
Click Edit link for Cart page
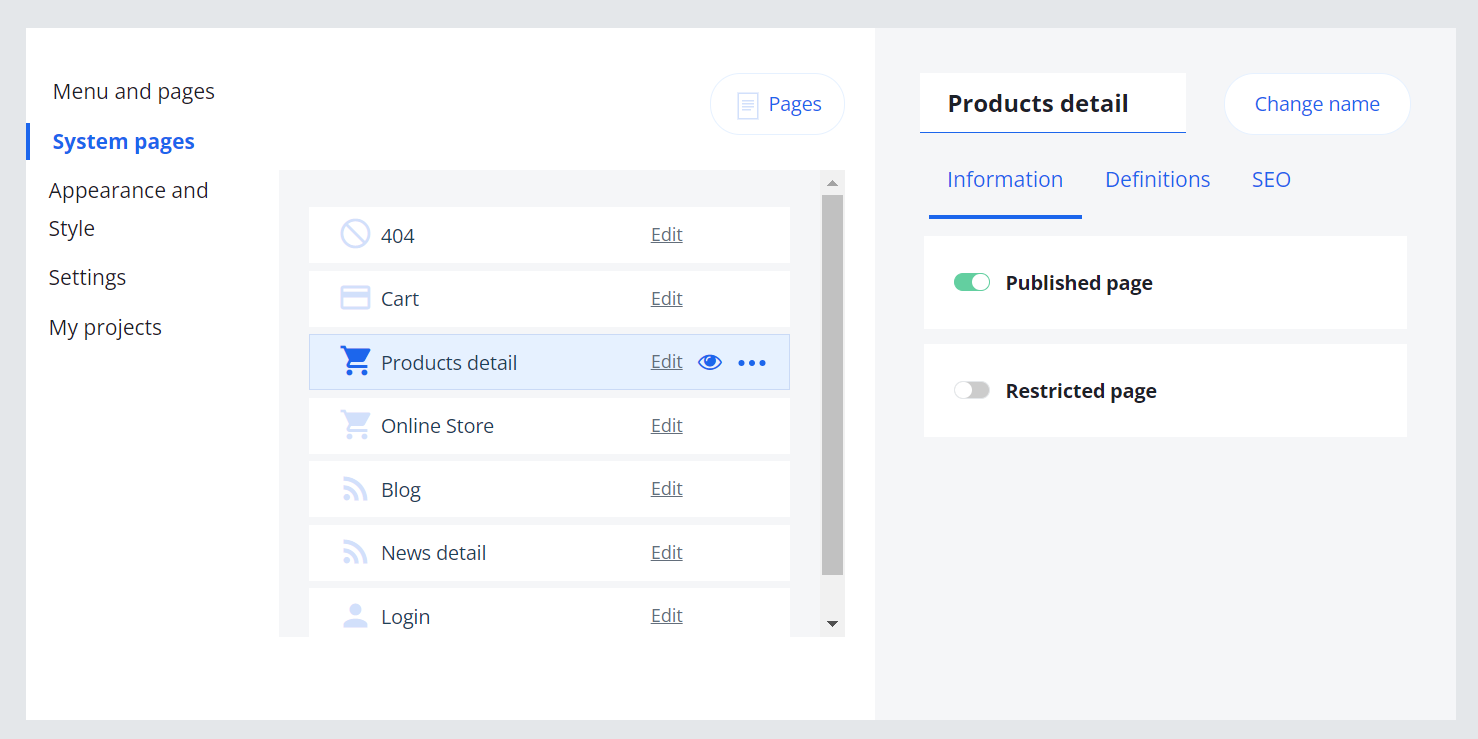667,299
